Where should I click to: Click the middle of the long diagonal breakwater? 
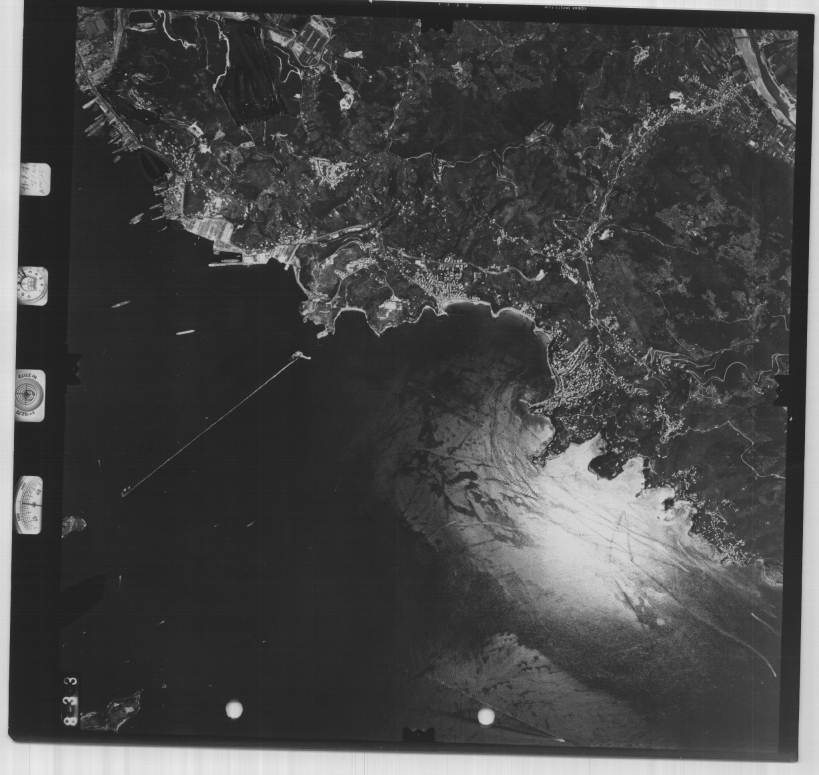coord(210,425)
